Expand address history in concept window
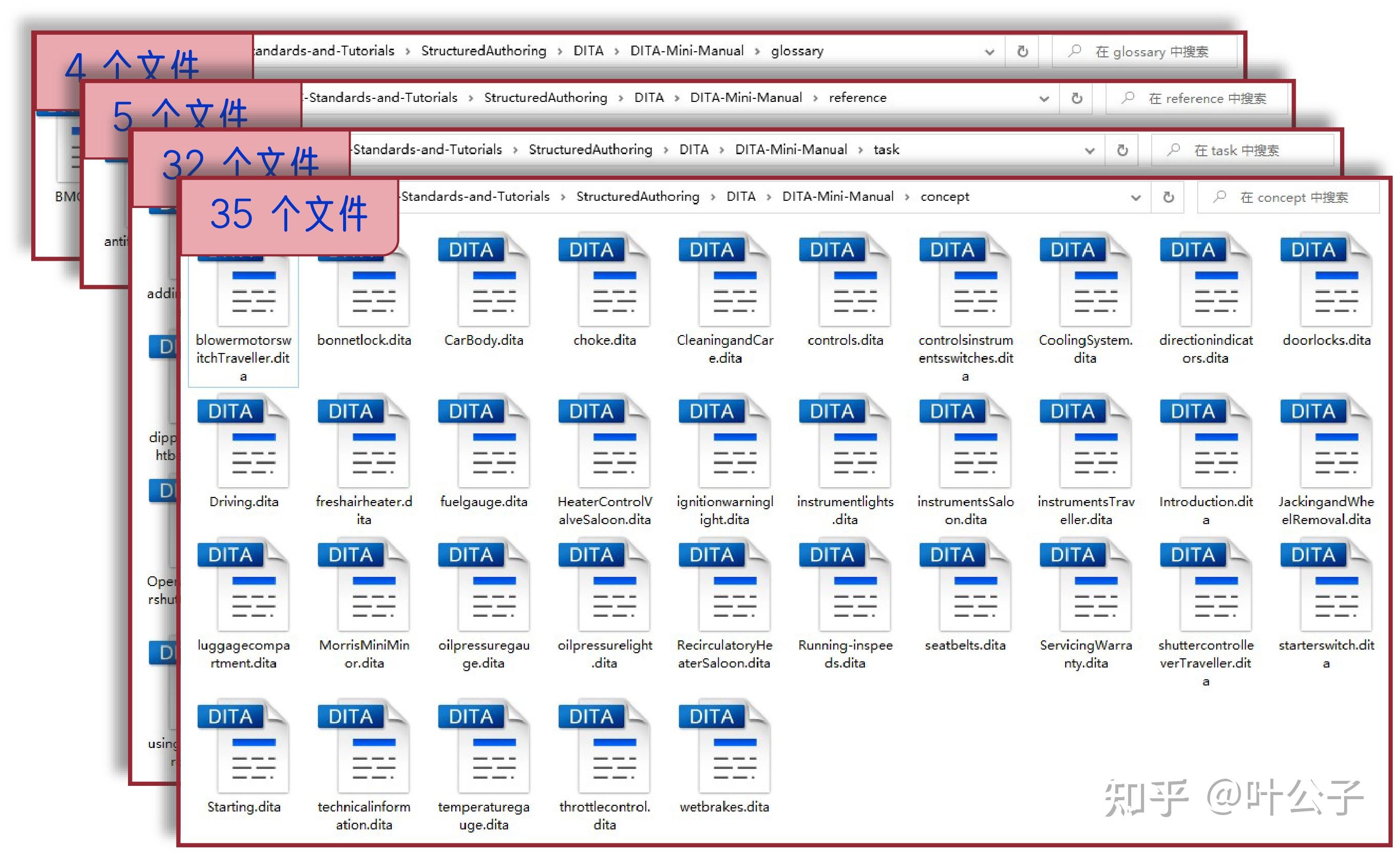 point(1136,198)
